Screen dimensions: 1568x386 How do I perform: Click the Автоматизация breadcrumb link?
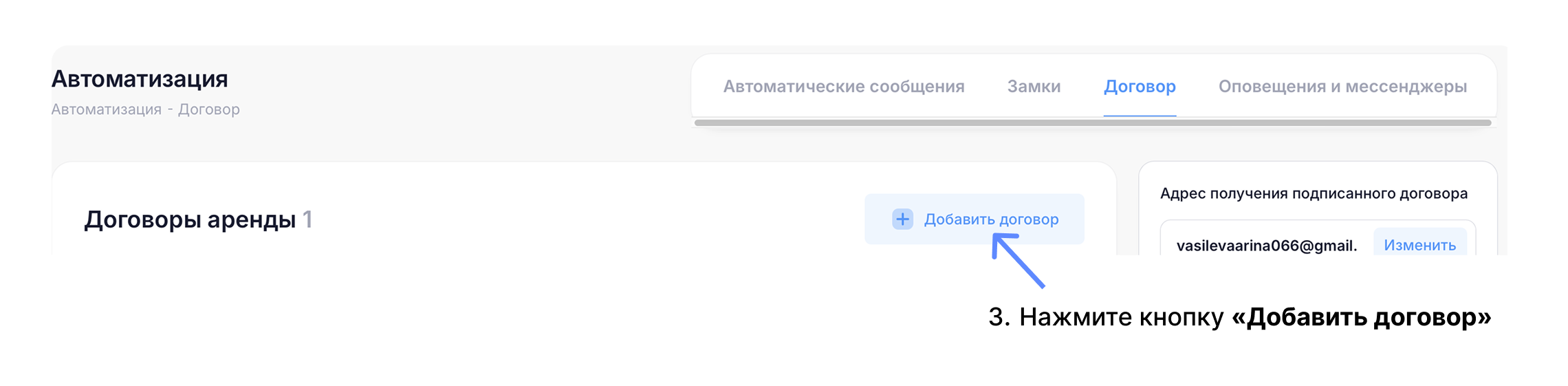106,109
